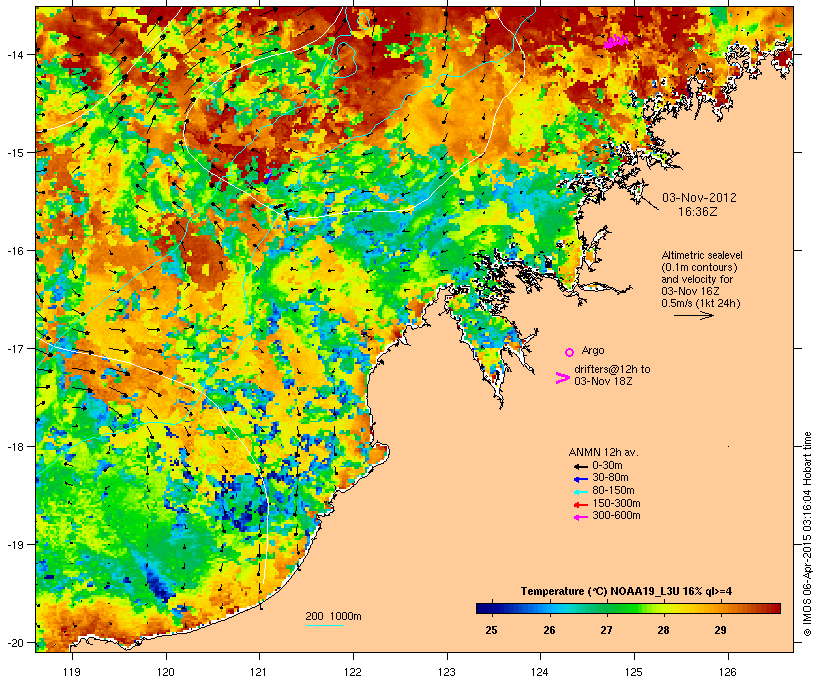Viewport: 820px width, 680px height.
Task: Click the date label 03-Nov-2012
Action: click(699, 198)
